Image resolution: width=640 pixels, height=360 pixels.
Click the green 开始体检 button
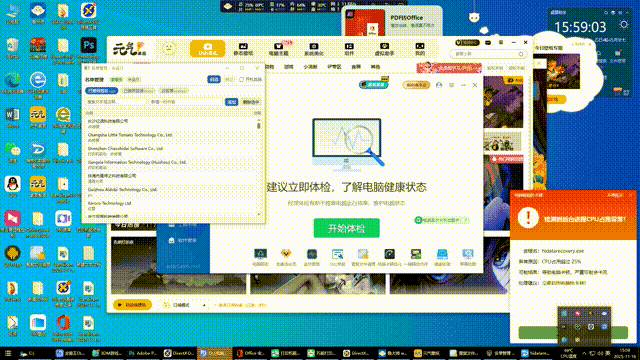click(347, 228)
